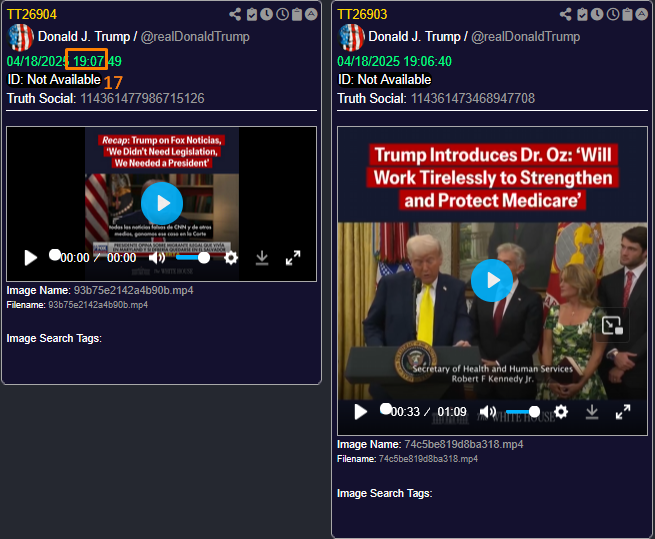655x539 pixels.
Task: Click 'Donald J. Trump' name on post TT26904
Action: coord(84,37)
